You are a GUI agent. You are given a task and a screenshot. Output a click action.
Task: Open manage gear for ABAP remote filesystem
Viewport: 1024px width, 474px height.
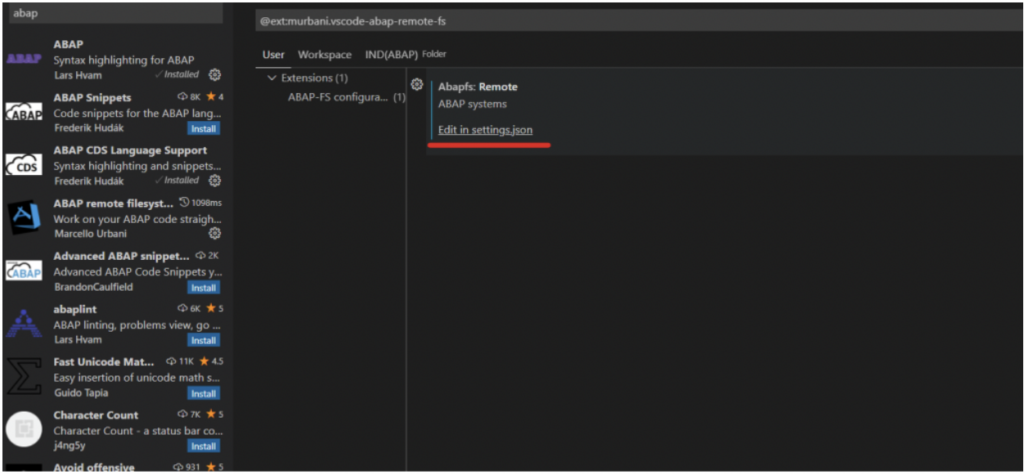(x=215, y=234)
